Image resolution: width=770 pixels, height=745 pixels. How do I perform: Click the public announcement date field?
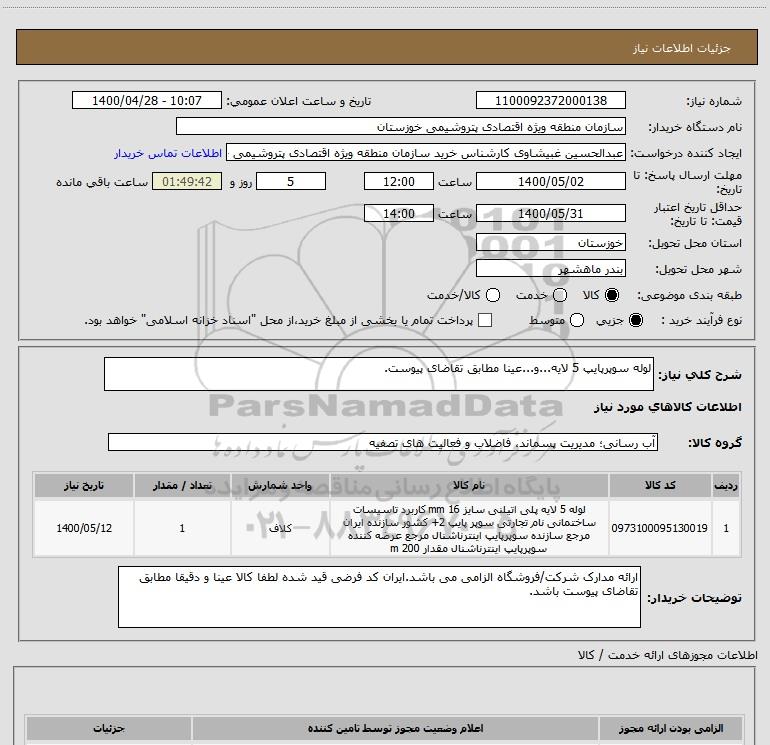[147, 100]
